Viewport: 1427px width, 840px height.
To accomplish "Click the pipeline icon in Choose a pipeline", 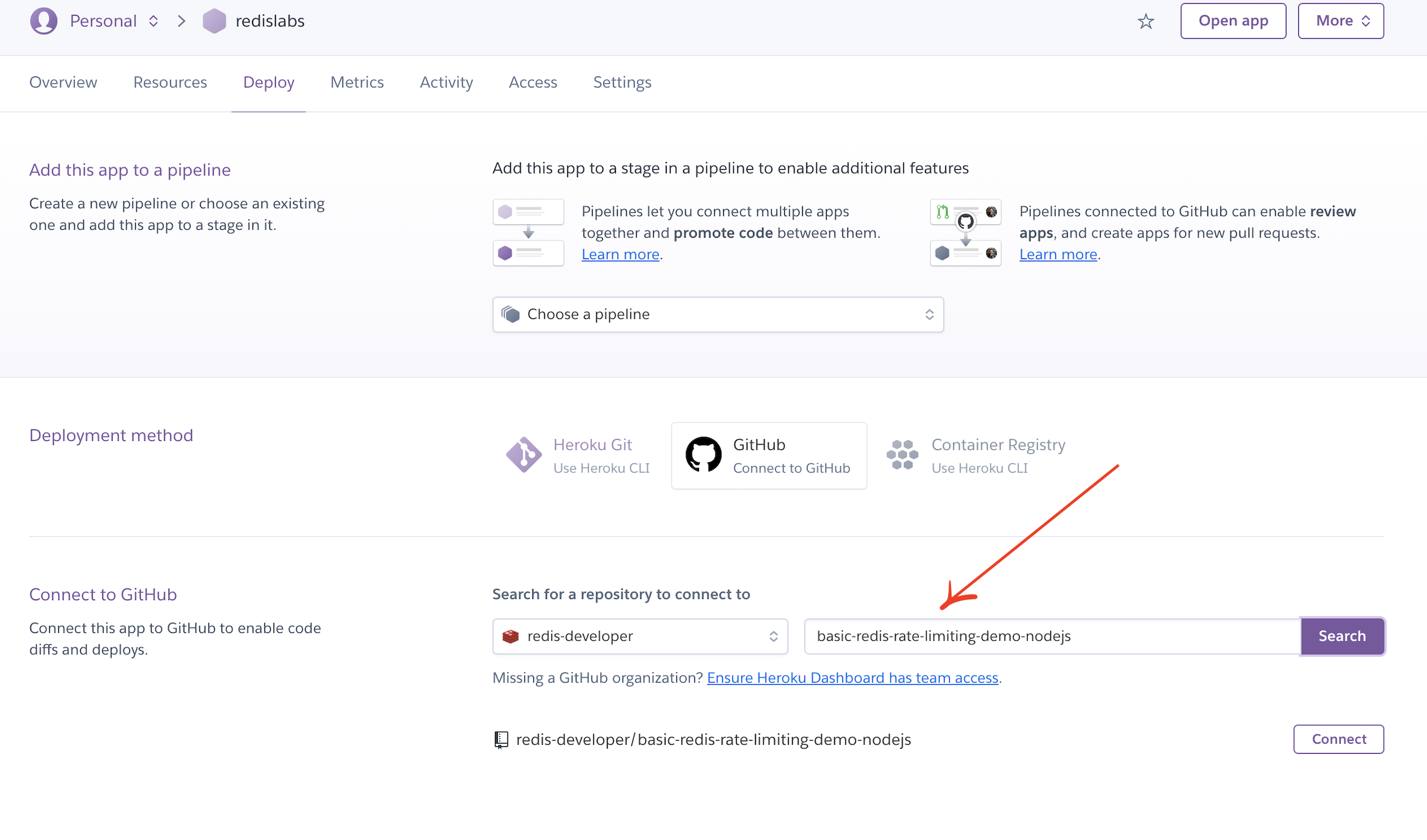I will pyautogui.click(x=511, y=314).
